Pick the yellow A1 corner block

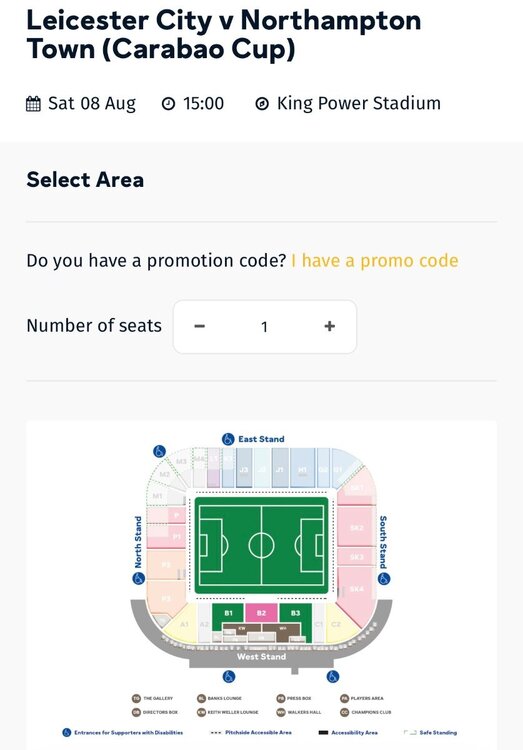pyautogui.click(x=182, y=622)
